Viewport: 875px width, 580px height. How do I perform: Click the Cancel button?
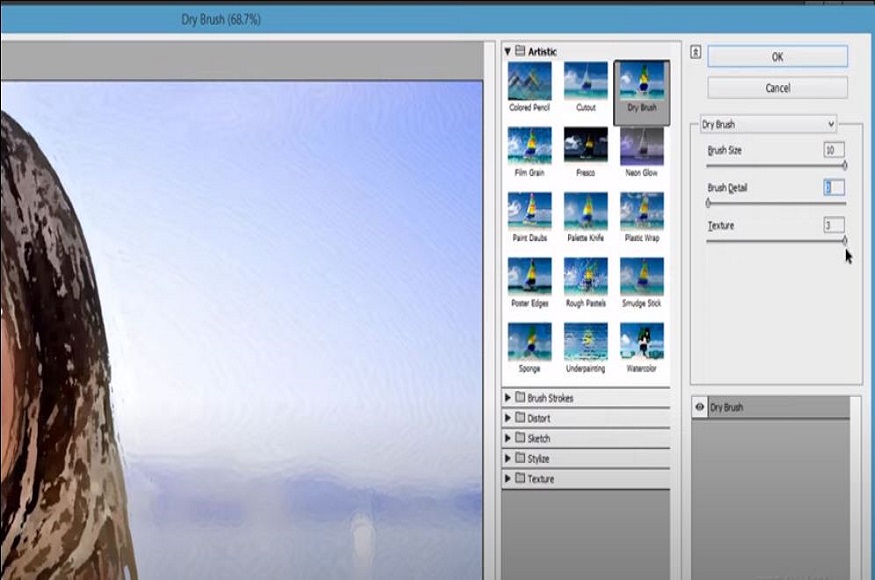tap(777, 88)
